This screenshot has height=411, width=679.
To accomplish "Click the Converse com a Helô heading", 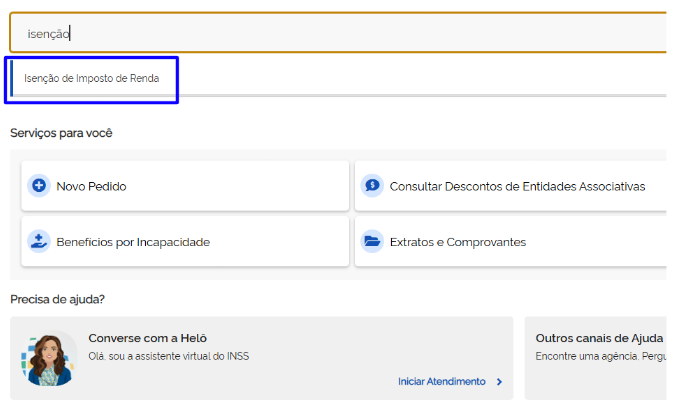I will coord(147,338).
